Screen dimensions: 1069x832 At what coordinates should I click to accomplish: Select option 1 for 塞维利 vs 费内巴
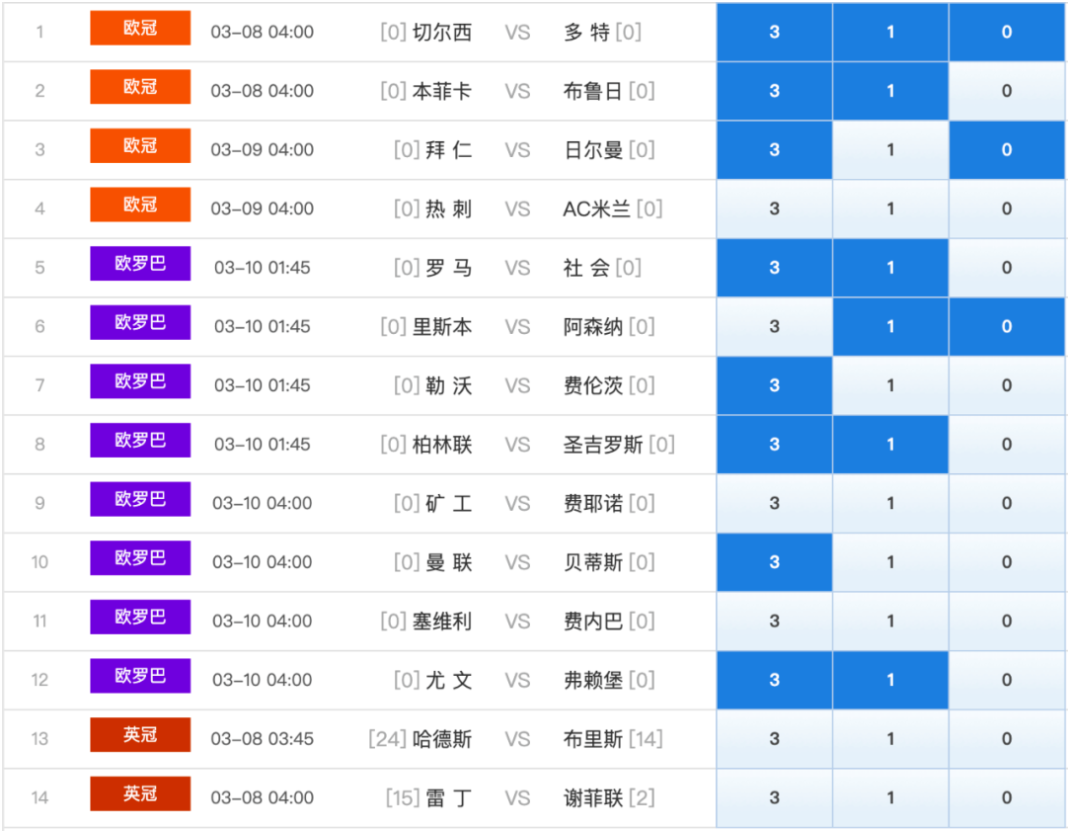890,621
